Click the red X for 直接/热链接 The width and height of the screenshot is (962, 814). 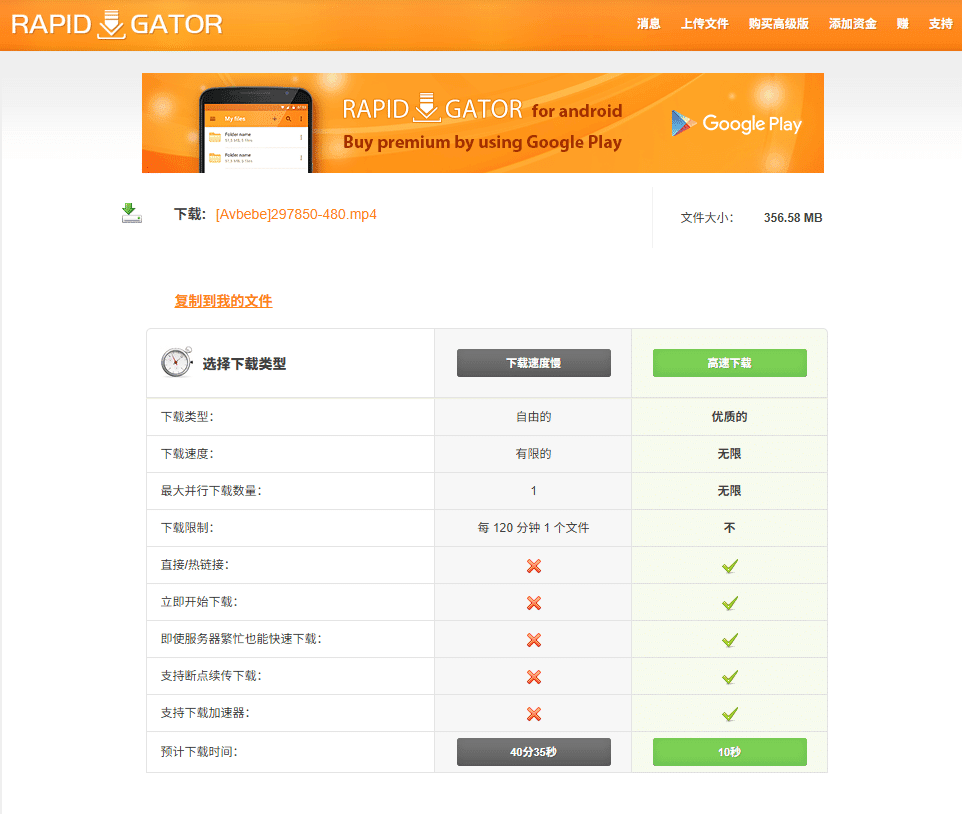[x=533, y=566]
